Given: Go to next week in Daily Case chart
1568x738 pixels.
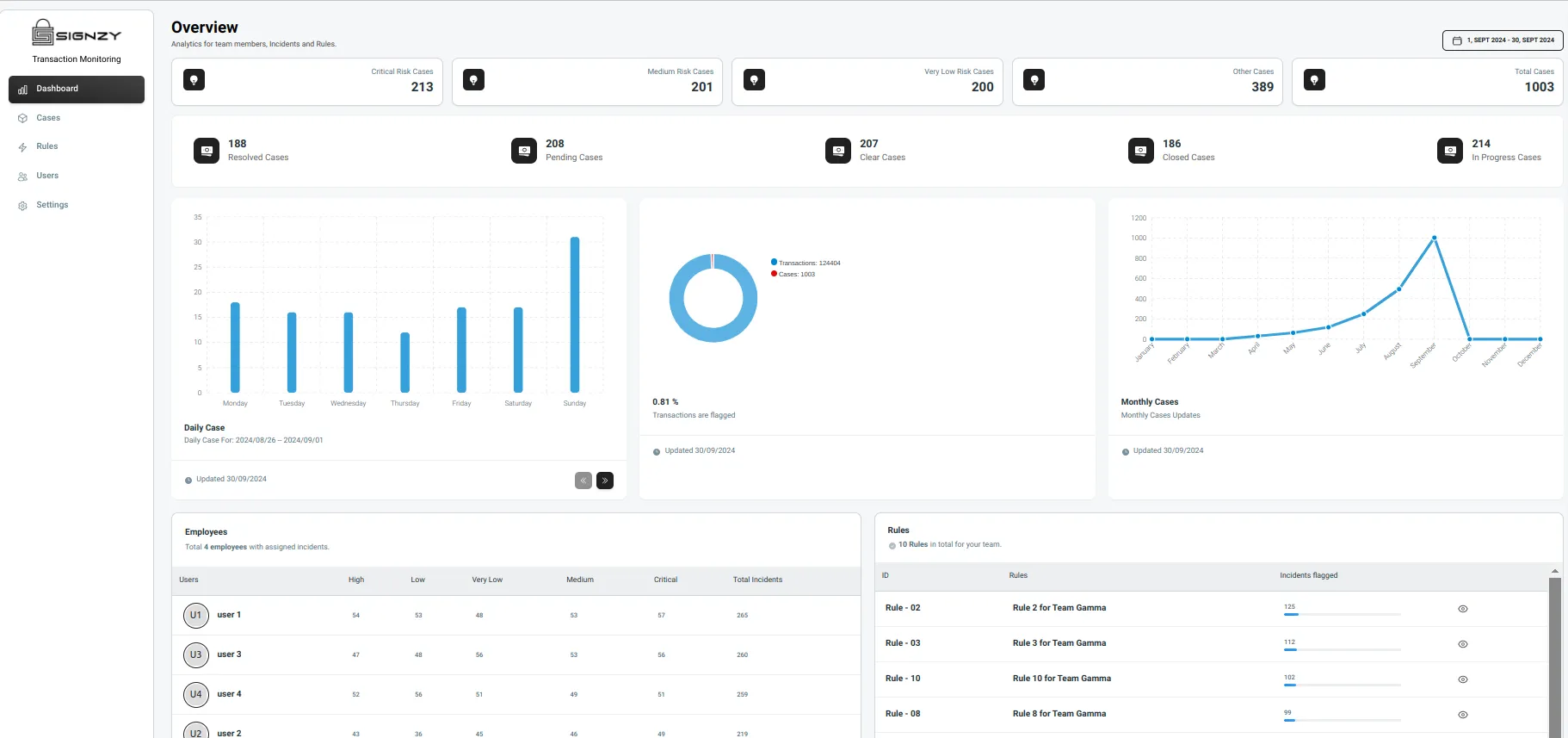Looking at the screenshot, I should [605, 481].
